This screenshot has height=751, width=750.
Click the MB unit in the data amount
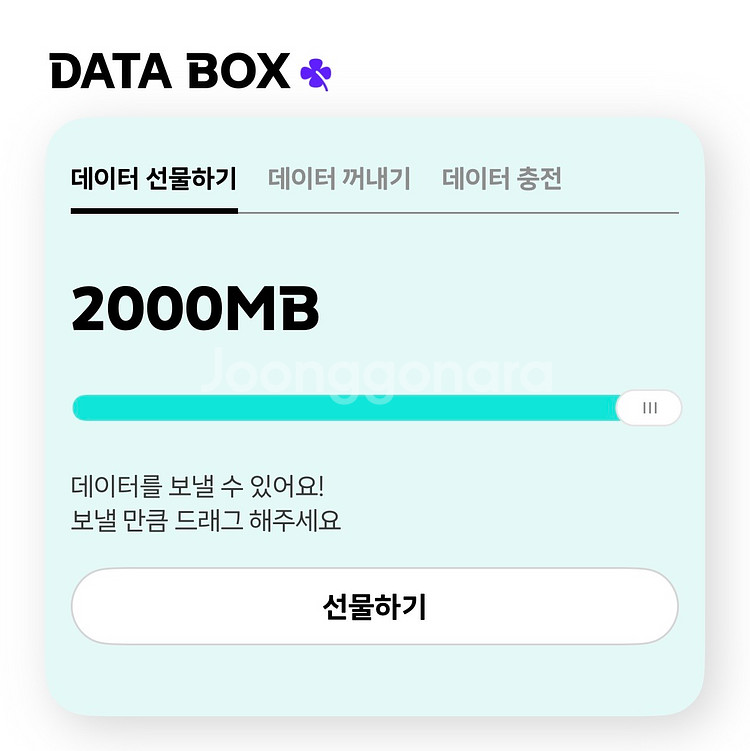tap(273, 310)
